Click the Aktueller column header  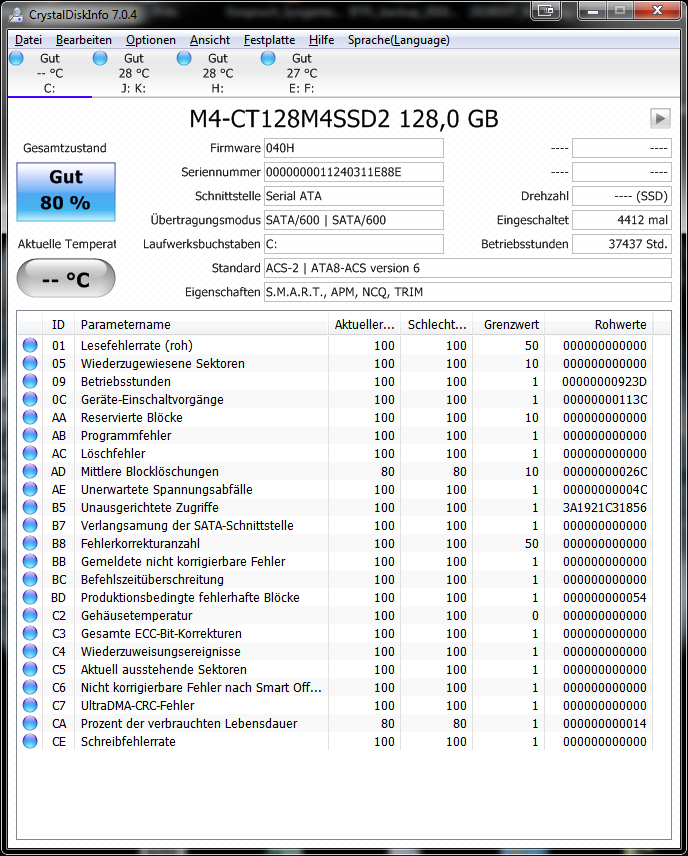pos(364,324)
